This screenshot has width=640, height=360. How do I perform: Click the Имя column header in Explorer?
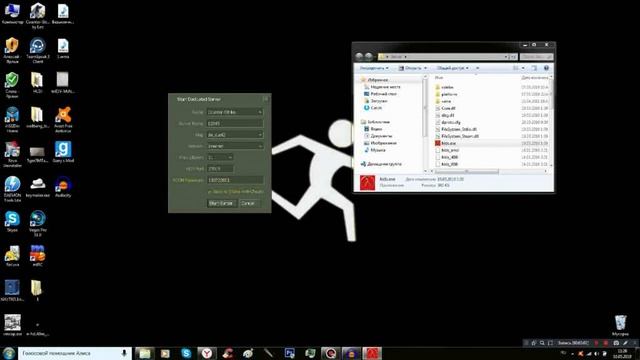tap(439, 78)
